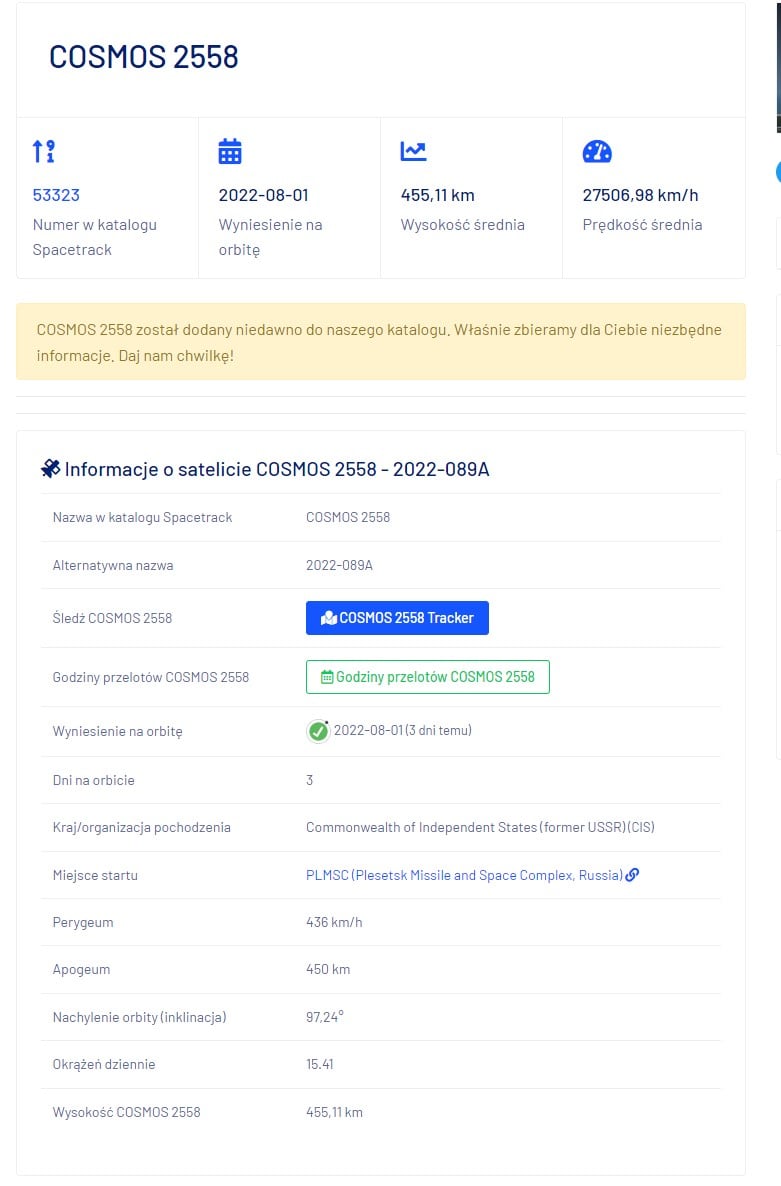Click the launch date calendar icon
Viewport: 781px width, 1186px height.
point(230,152)
